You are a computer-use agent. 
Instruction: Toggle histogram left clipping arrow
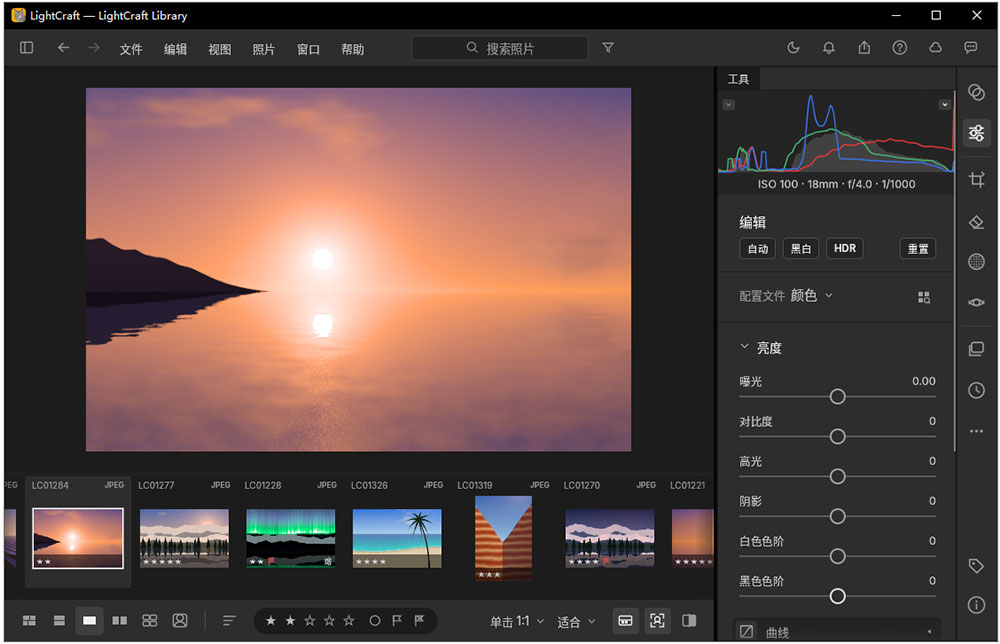click(x=728, y=105)
